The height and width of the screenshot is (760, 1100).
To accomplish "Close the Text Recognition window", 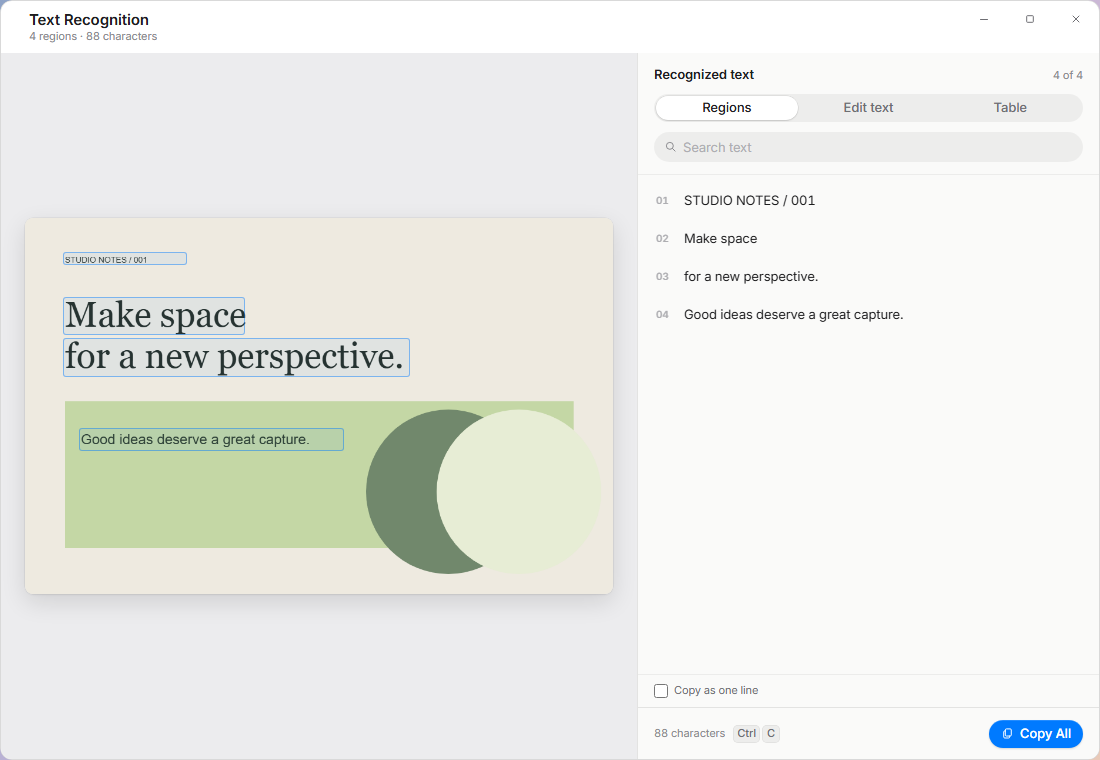I will pos(1075,19).
